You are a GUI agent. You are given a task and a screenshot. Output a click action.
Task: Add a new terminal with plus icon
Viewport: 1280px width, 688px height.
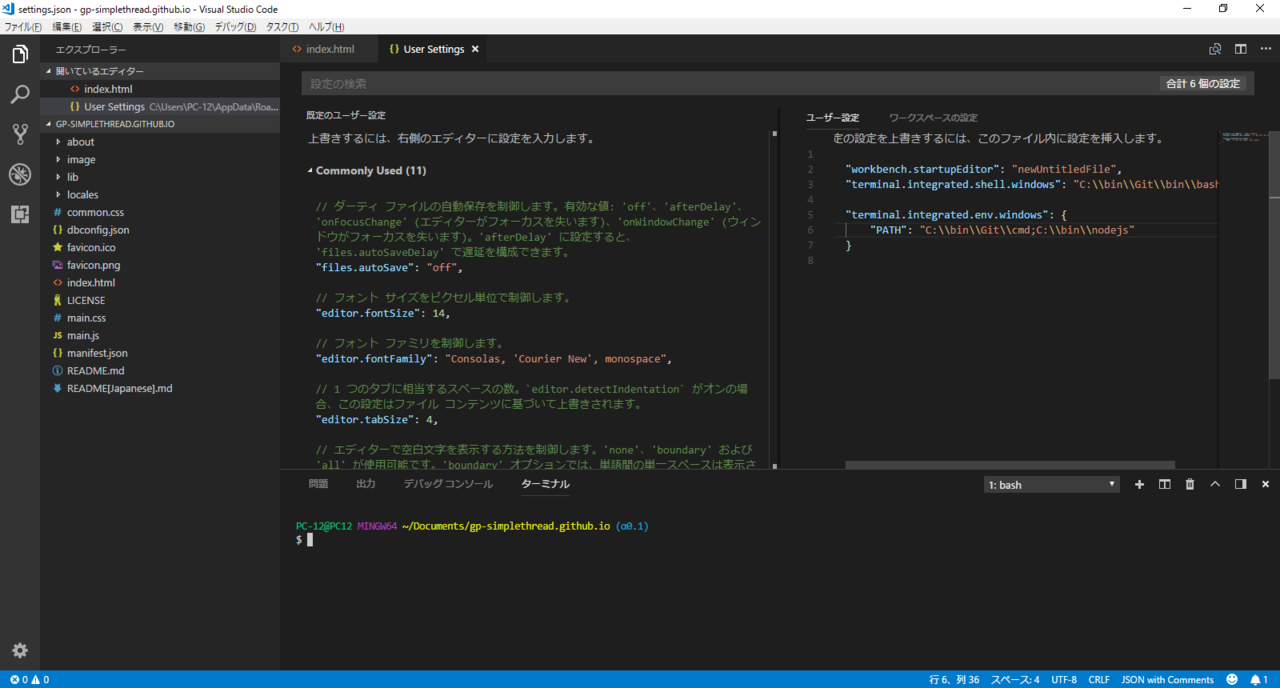(x=1139, y=484)
